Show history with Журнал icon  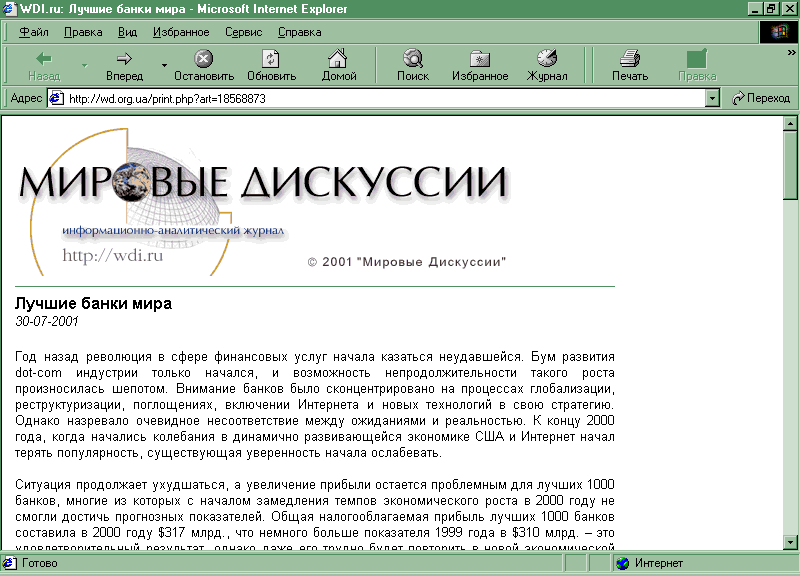coord(547,59)
